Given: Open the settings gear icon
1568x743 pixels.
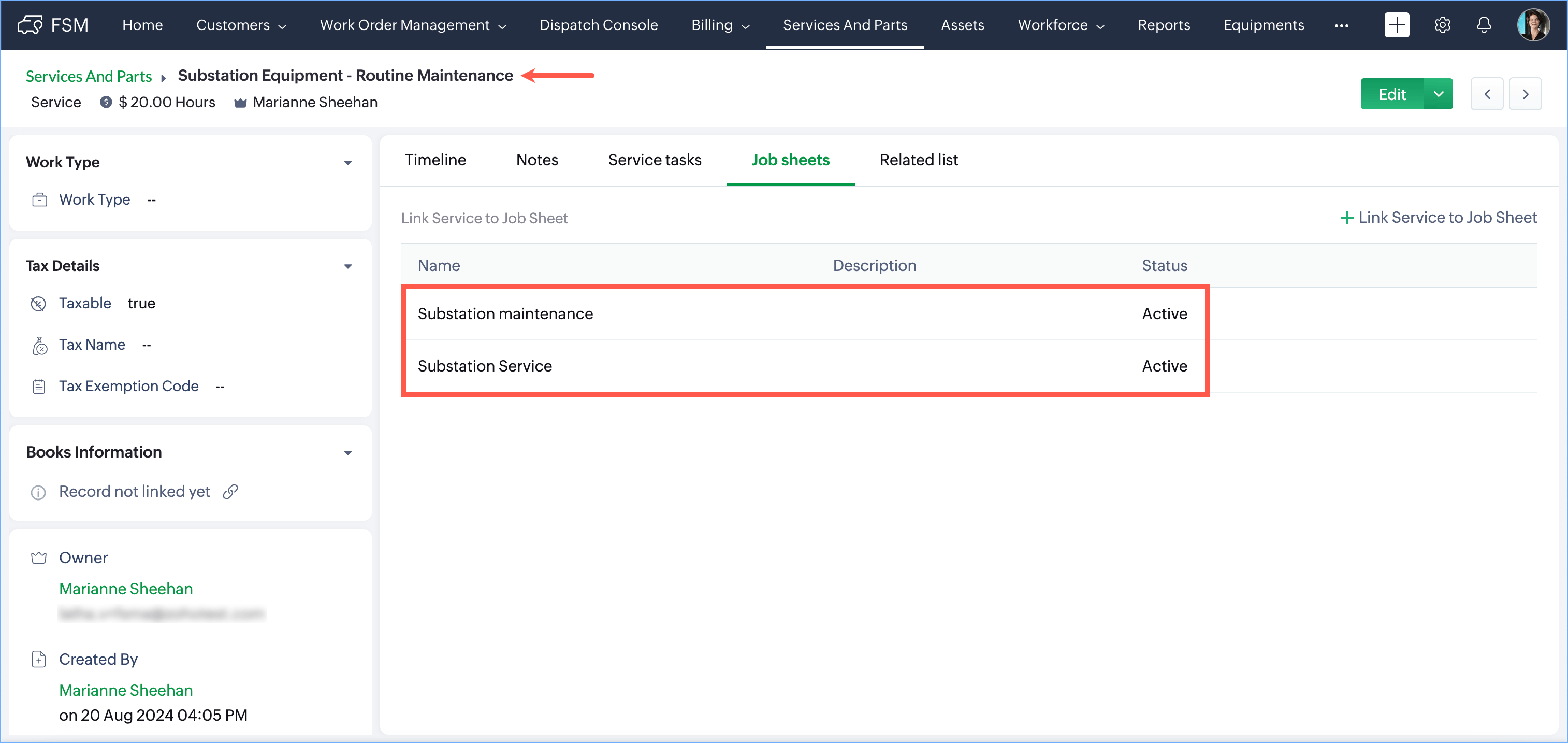Looking at the screenshot, I should [1442, 25].
